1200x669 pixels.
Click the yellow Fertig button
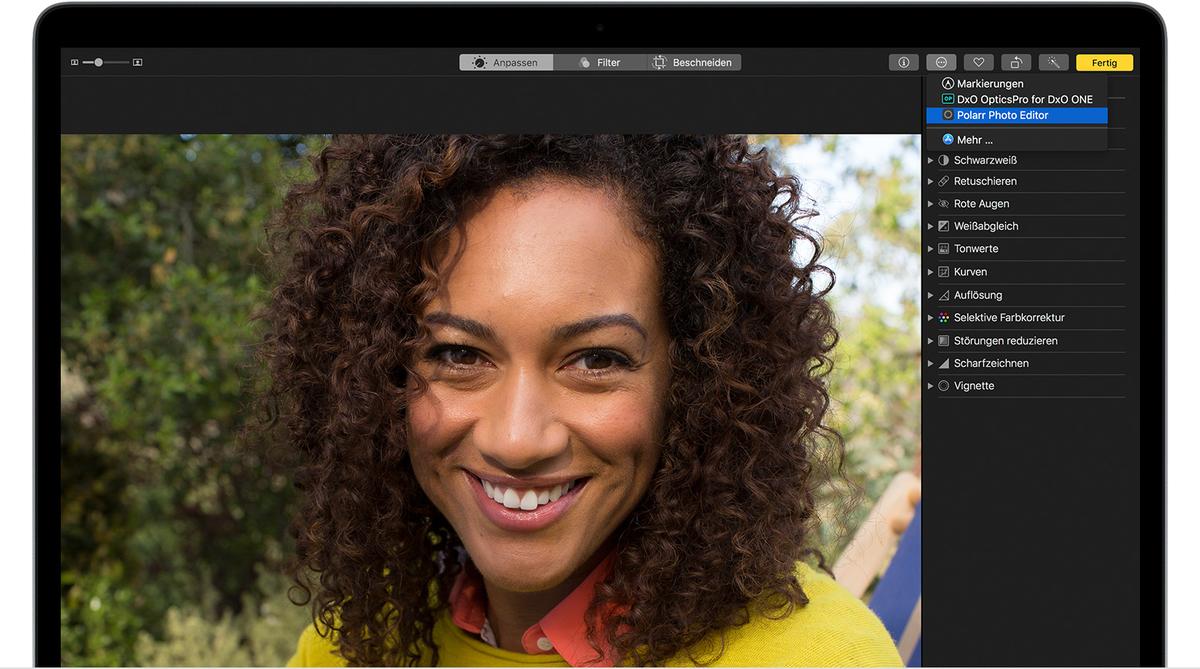pos(1104,62)
